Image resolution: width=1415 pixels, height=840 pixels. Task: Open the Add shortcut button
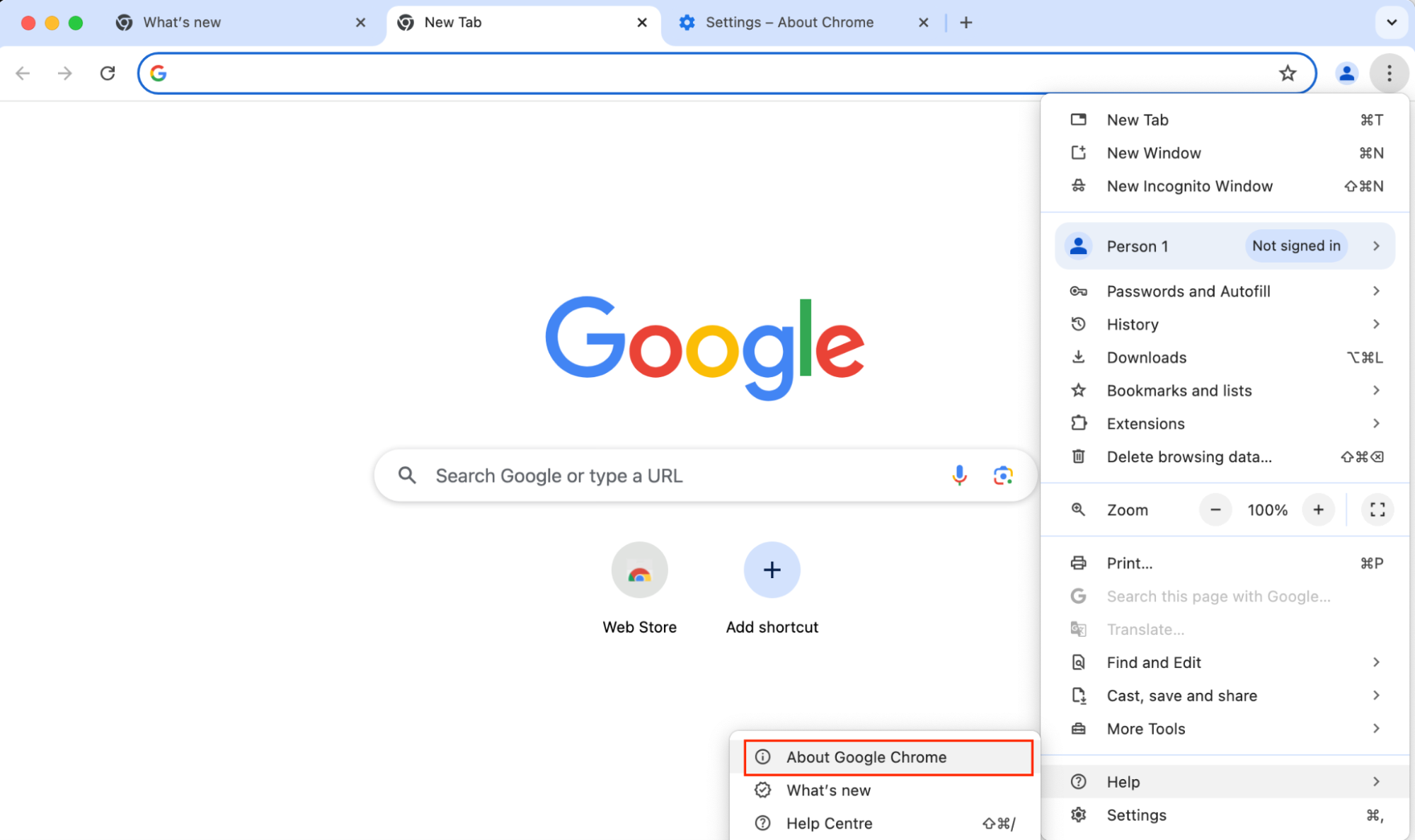(x=772, y=570)
